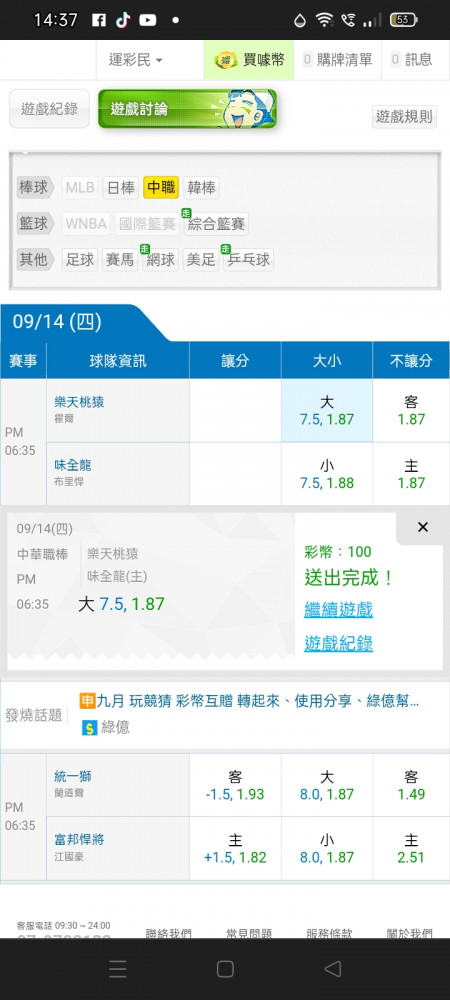This screenshot has height=1000, width=450.
Task: Pick 小 7.5, 1.88 odds cell
Action: 327,474
